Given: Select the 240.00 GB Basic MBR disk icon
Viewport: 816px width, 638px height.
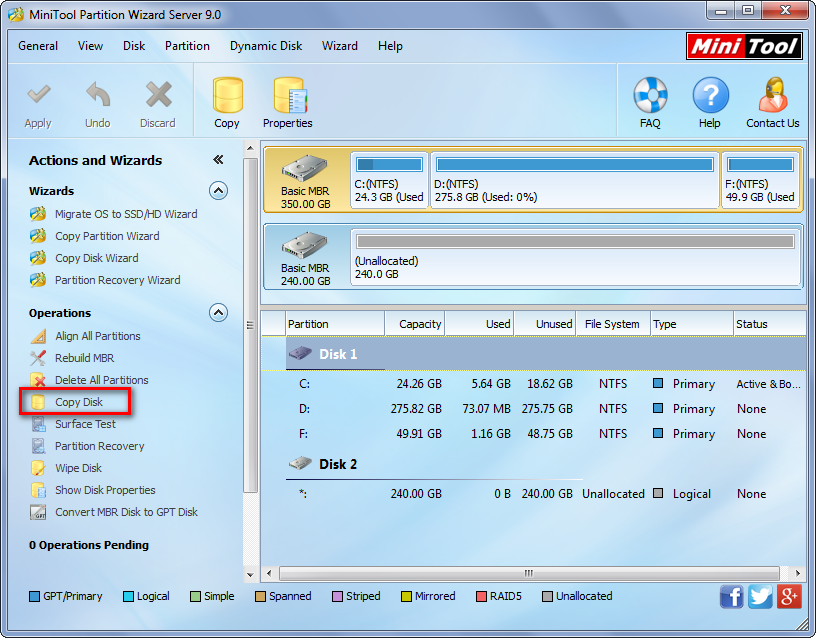Looking at the screenshot, I should click(305, 245).
